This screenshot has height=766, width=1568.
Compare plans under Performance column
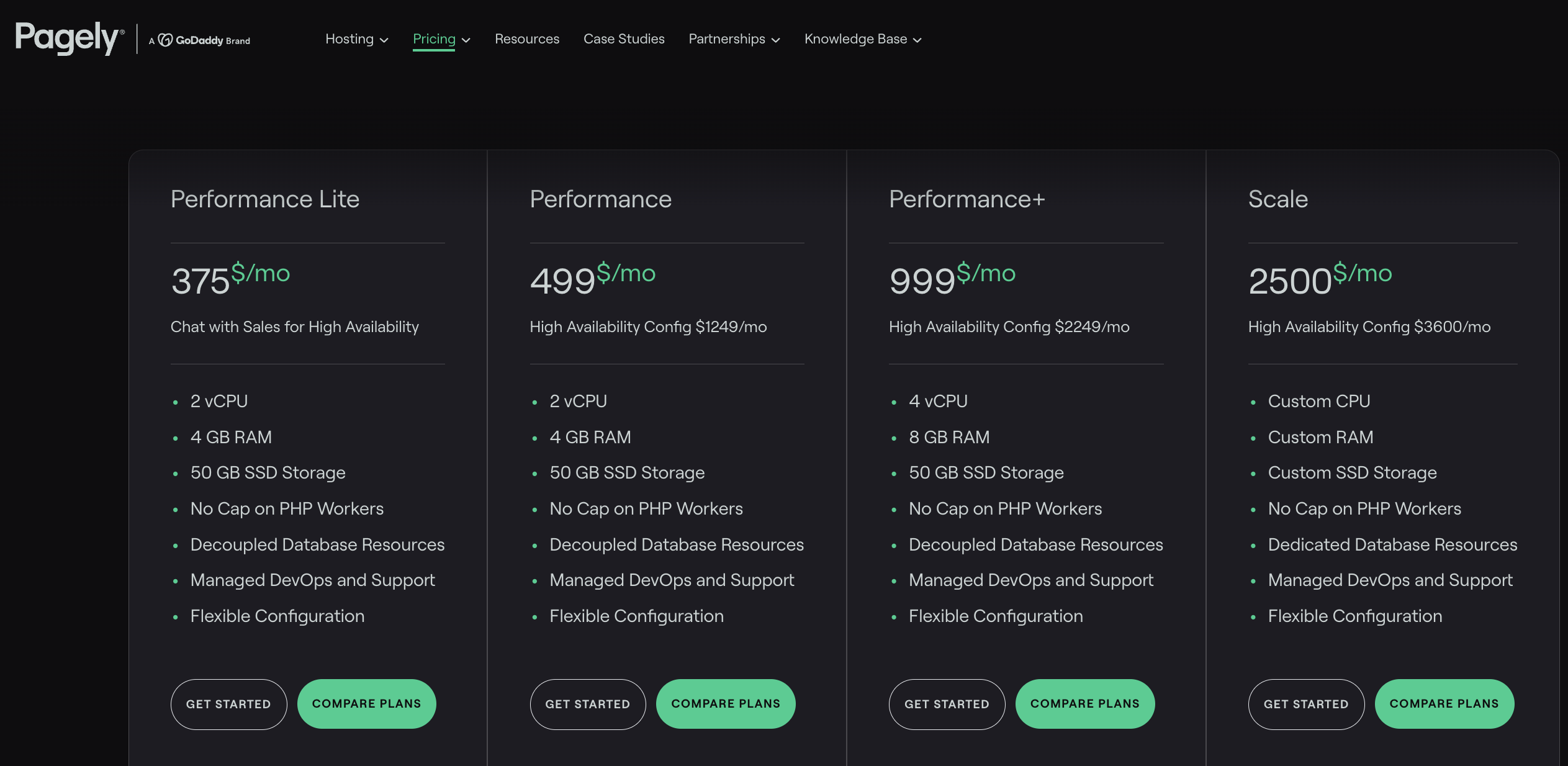[725, 703]
